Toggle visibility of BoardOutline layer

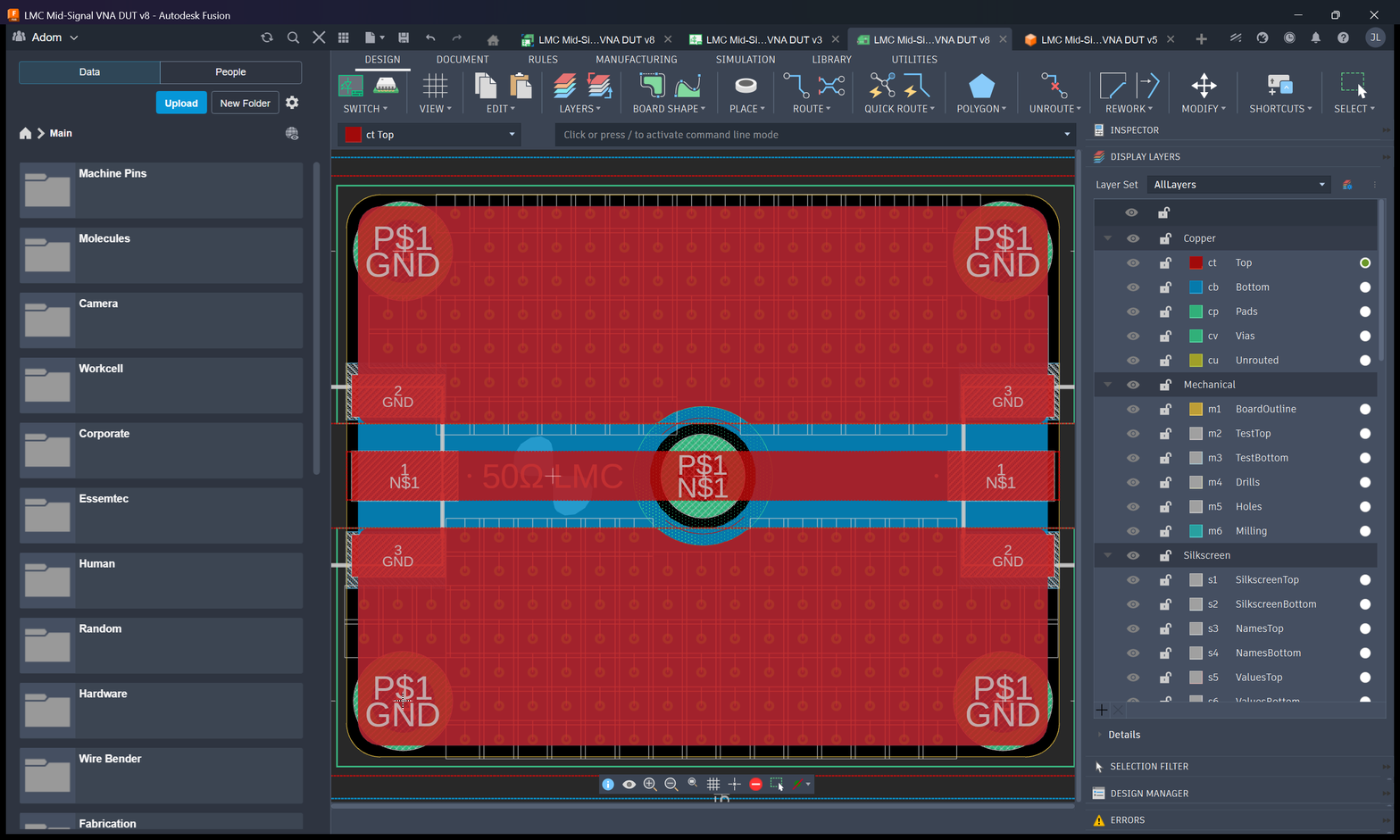coord(1132,409)
